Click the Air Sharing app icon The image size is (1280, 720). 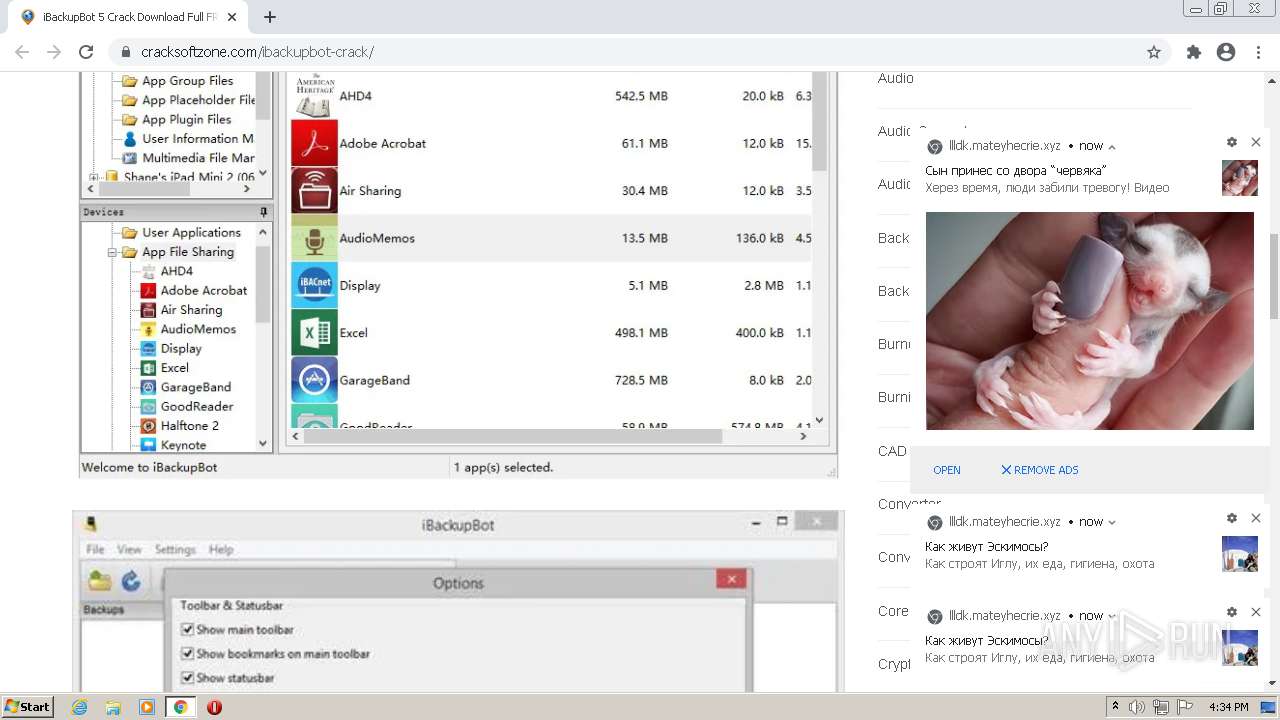[x=314, y=191]
